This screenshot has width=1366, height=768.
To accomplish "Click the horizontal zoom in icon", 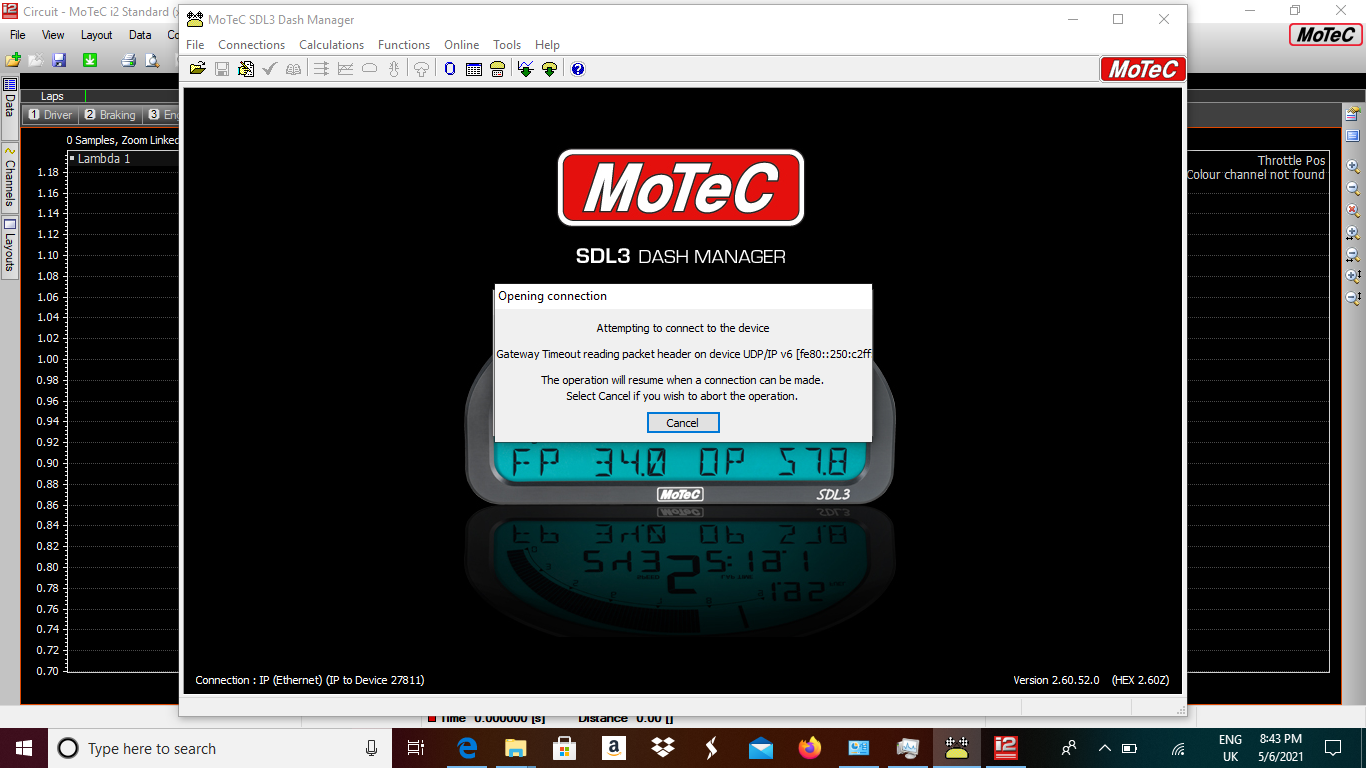I will [x=1353, y=233].
